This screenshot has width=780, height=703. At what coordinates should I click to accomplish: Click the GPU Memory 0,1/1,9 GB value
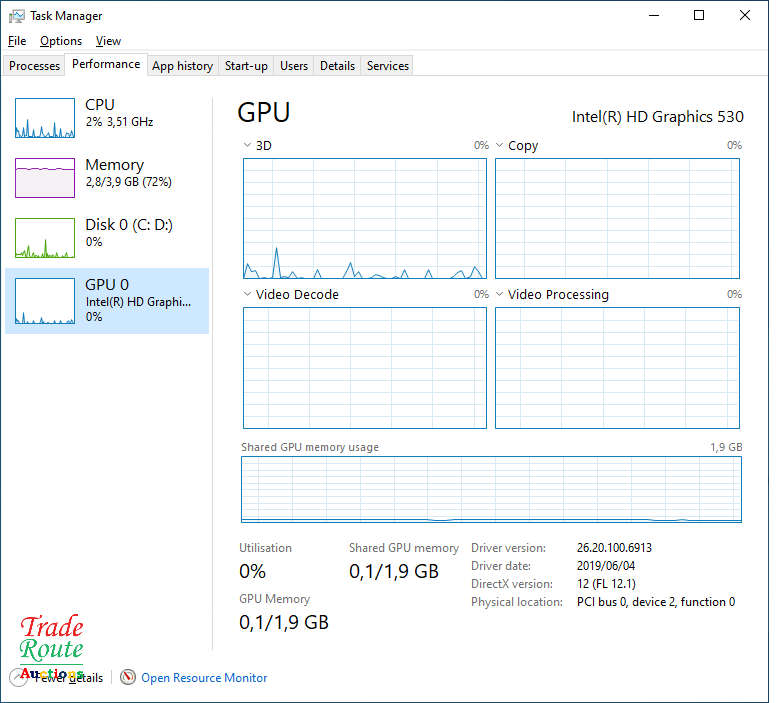[284, 622]
